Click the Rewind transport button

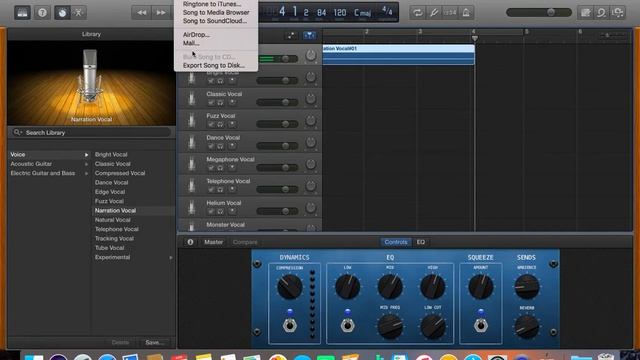click(x=141, y=13)
